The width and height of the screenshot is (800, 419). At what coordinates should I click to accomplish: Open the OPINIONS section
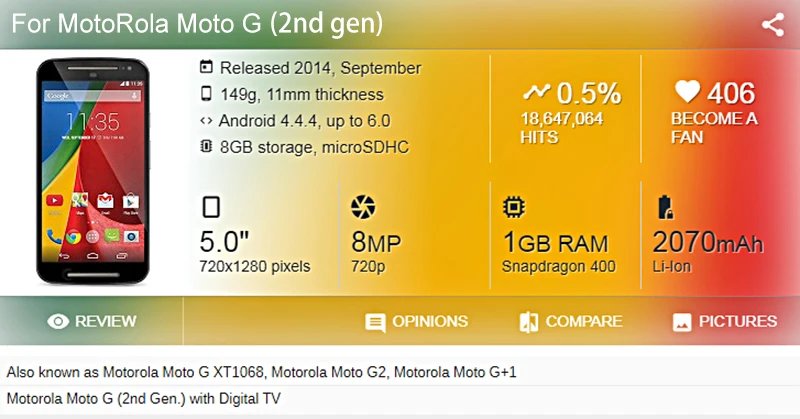pos(429,322)
